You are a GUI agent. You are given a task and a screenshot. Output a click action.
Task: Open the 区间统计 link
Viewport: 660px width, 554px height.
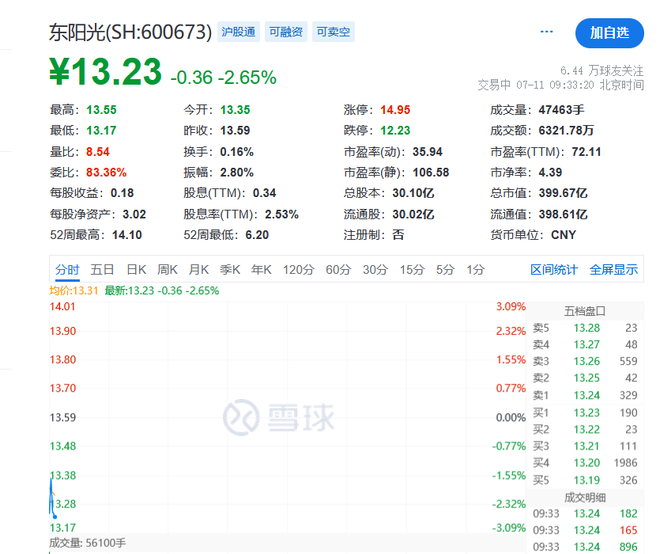[x=554, y=269]
